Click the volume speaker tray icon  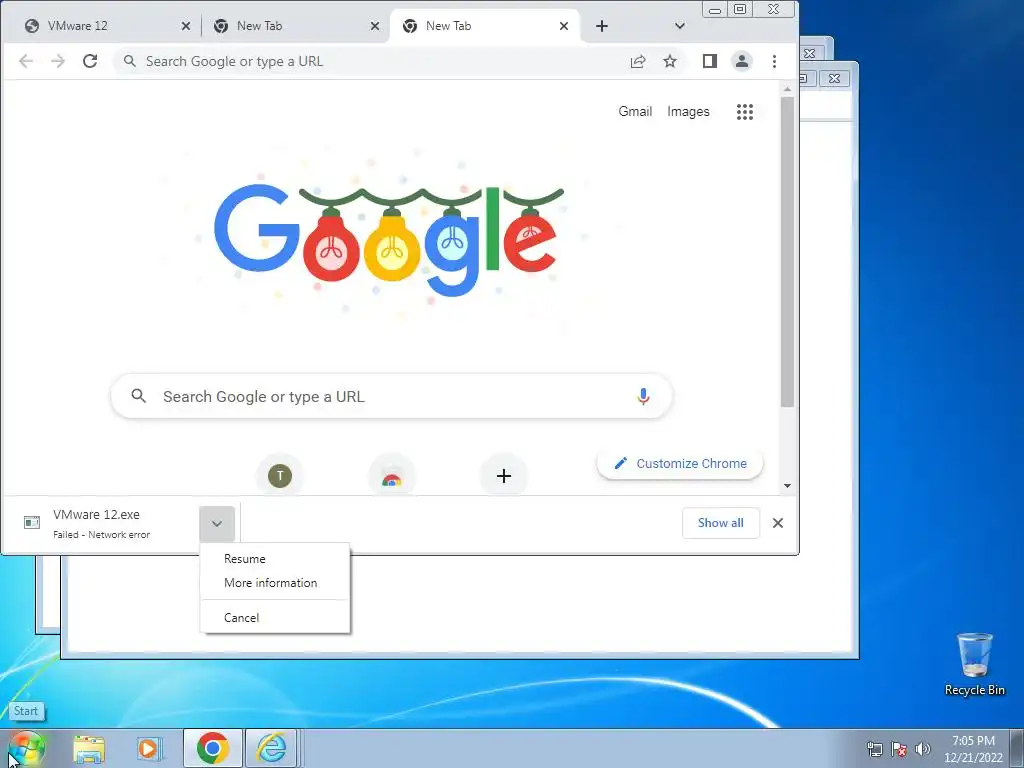[x=923, y=749]
